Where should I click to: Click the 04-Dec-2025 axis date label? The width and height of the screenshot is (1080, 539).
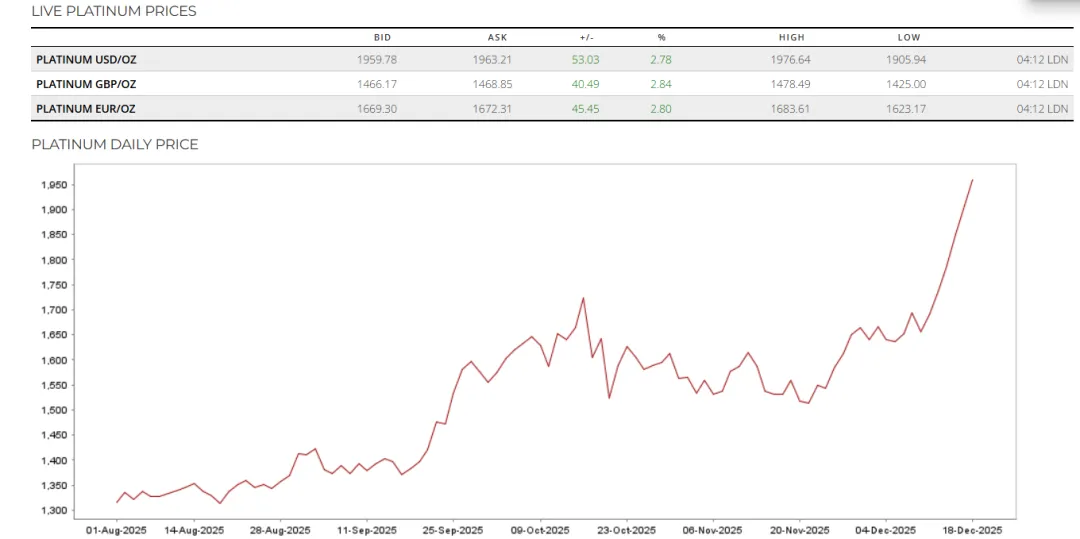click(886, 531)
